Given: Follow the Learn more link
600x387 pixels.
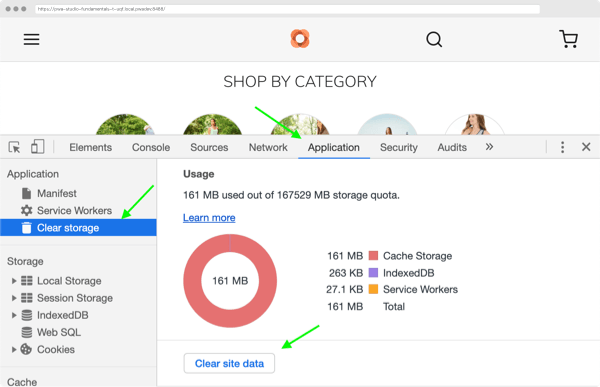Looking at the screenshot, I should coord(209,218).
